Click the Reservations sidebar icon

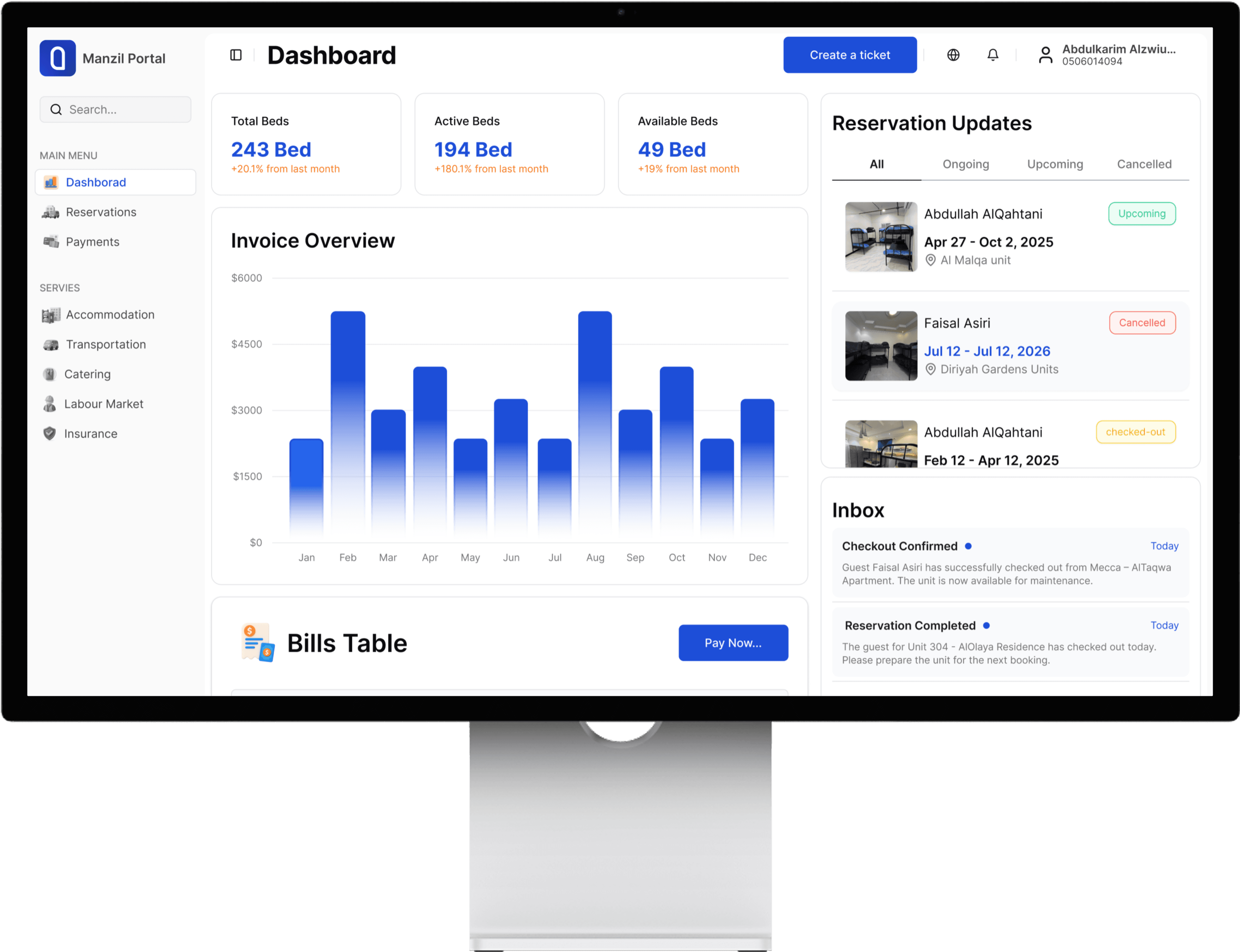tap(50, 212)
